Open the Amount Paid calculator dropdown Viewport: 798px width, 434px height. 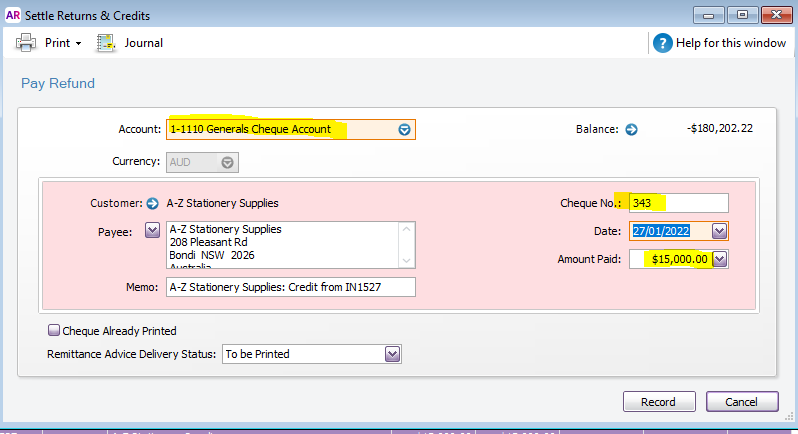point(719,259)
